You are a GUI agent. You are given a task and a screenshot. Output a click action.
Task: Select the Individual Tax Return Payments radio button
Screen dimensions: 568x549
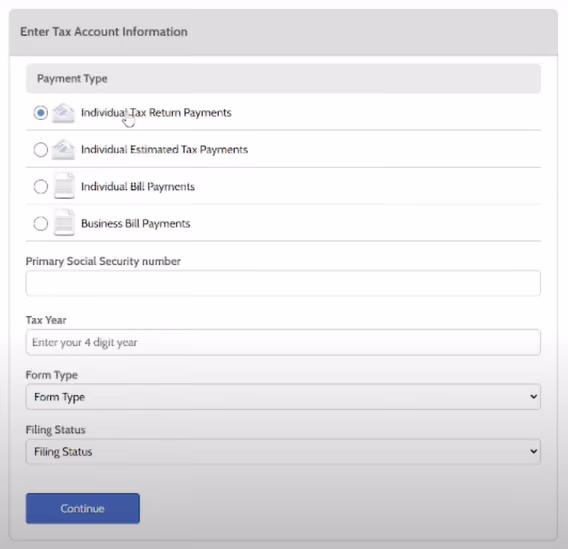[41, 113]
